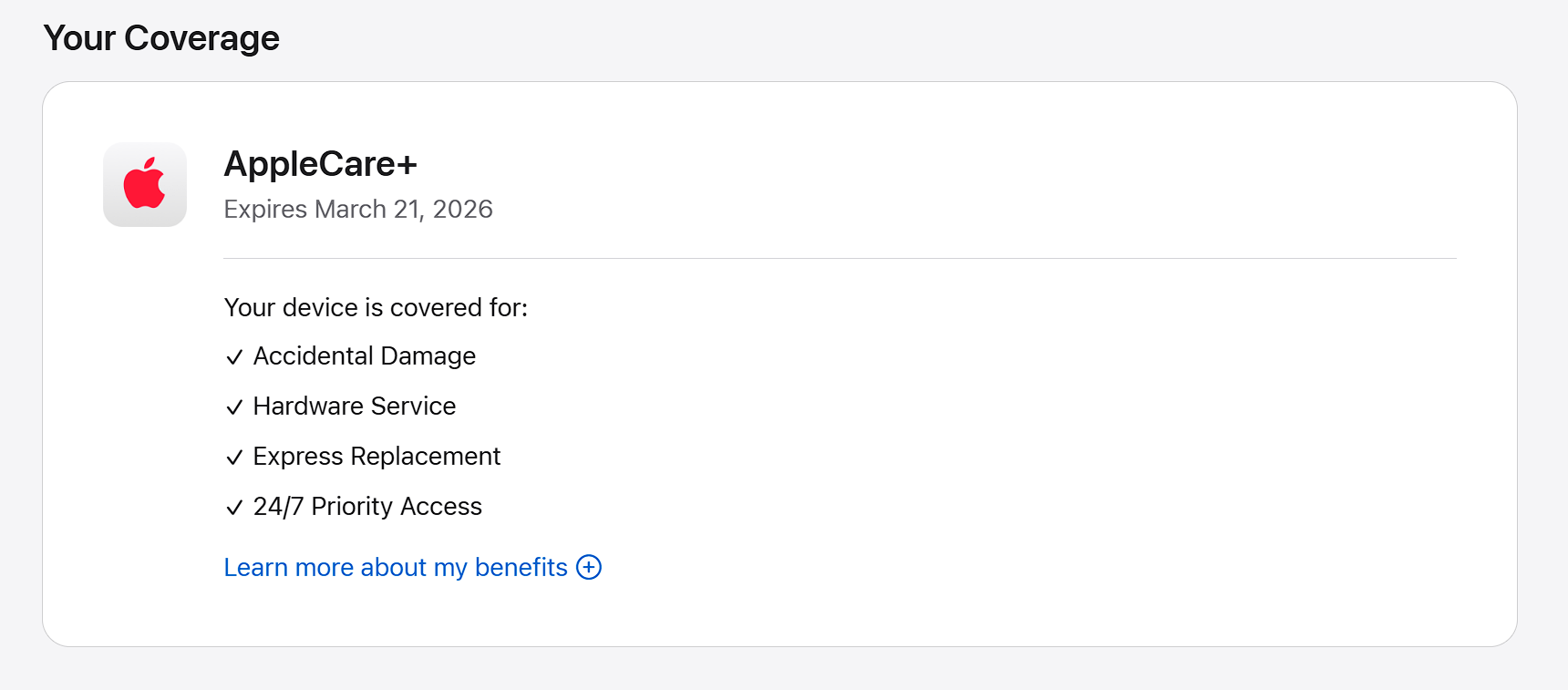The image size is (1568, 690).
Task: Click the red Apple logo icon
Action: point(145,184)
